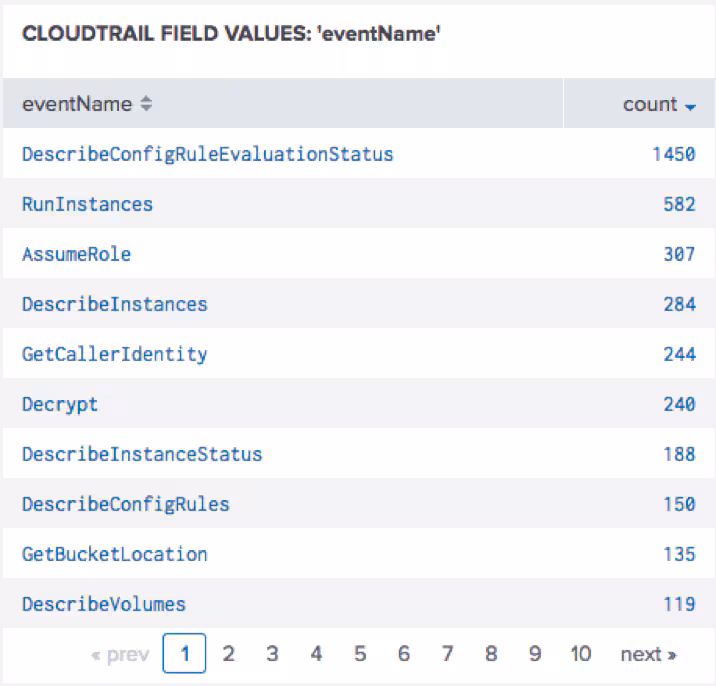Click the prev page link
Image resolution: width=716 pixels, height=686 pixels.
coord(119,654)
